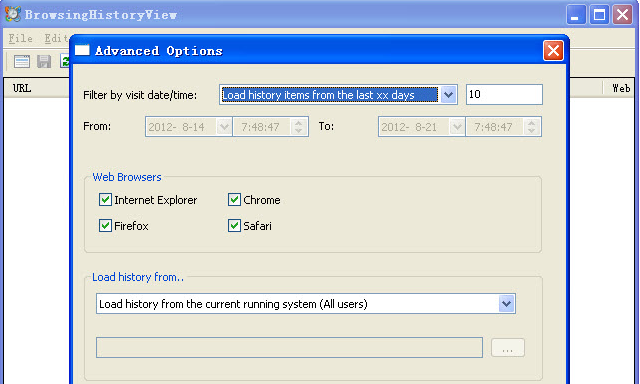Viewport: 640px width, 384px height.
Task: Click the BrowsingHistoryView app icon in title bar
Action: pyautogui.click(x=13, y=14)
